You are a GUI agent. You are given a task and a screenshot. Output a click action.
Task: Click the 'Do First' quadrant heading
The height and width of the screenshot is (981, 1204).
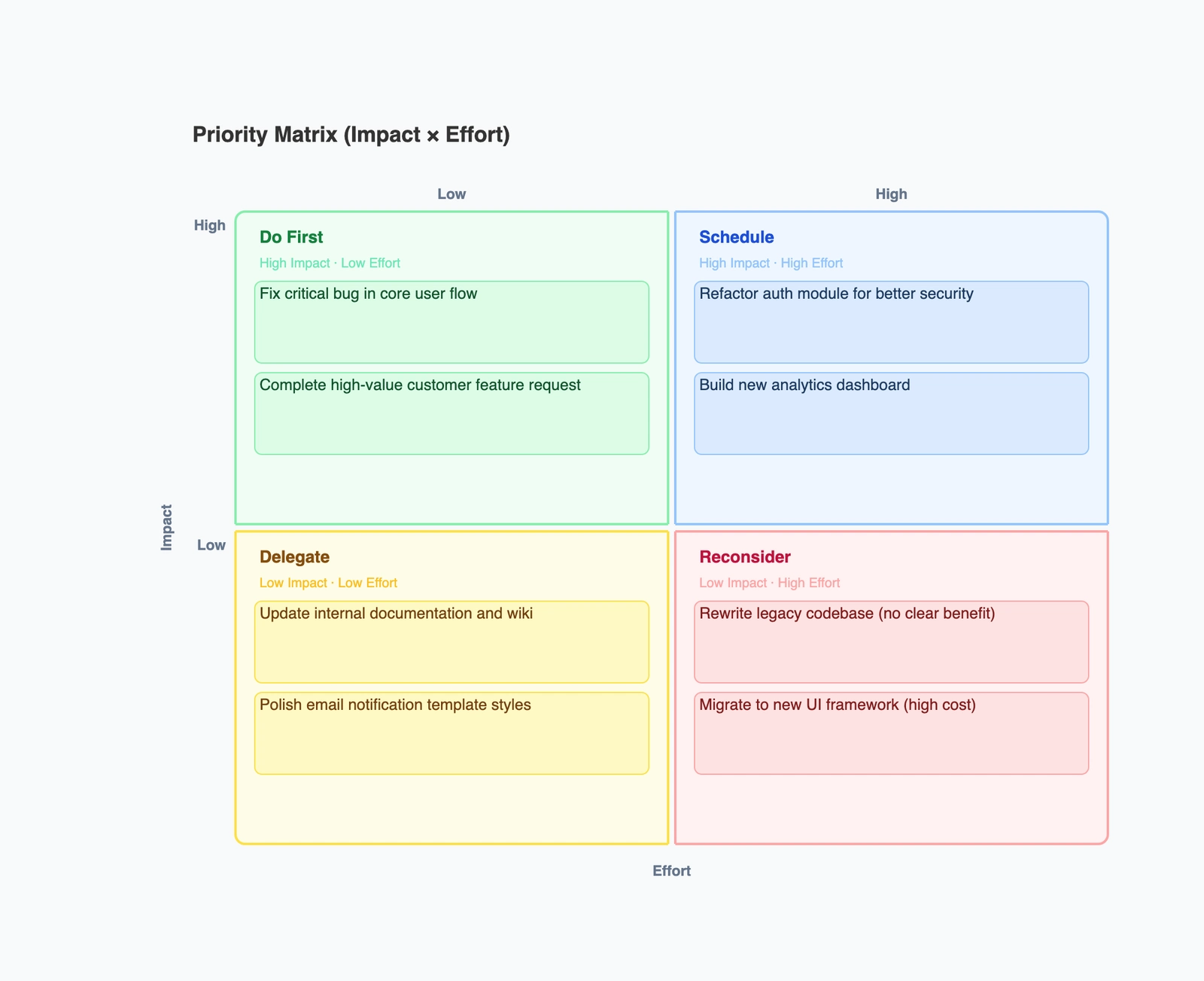pos(290,236)
